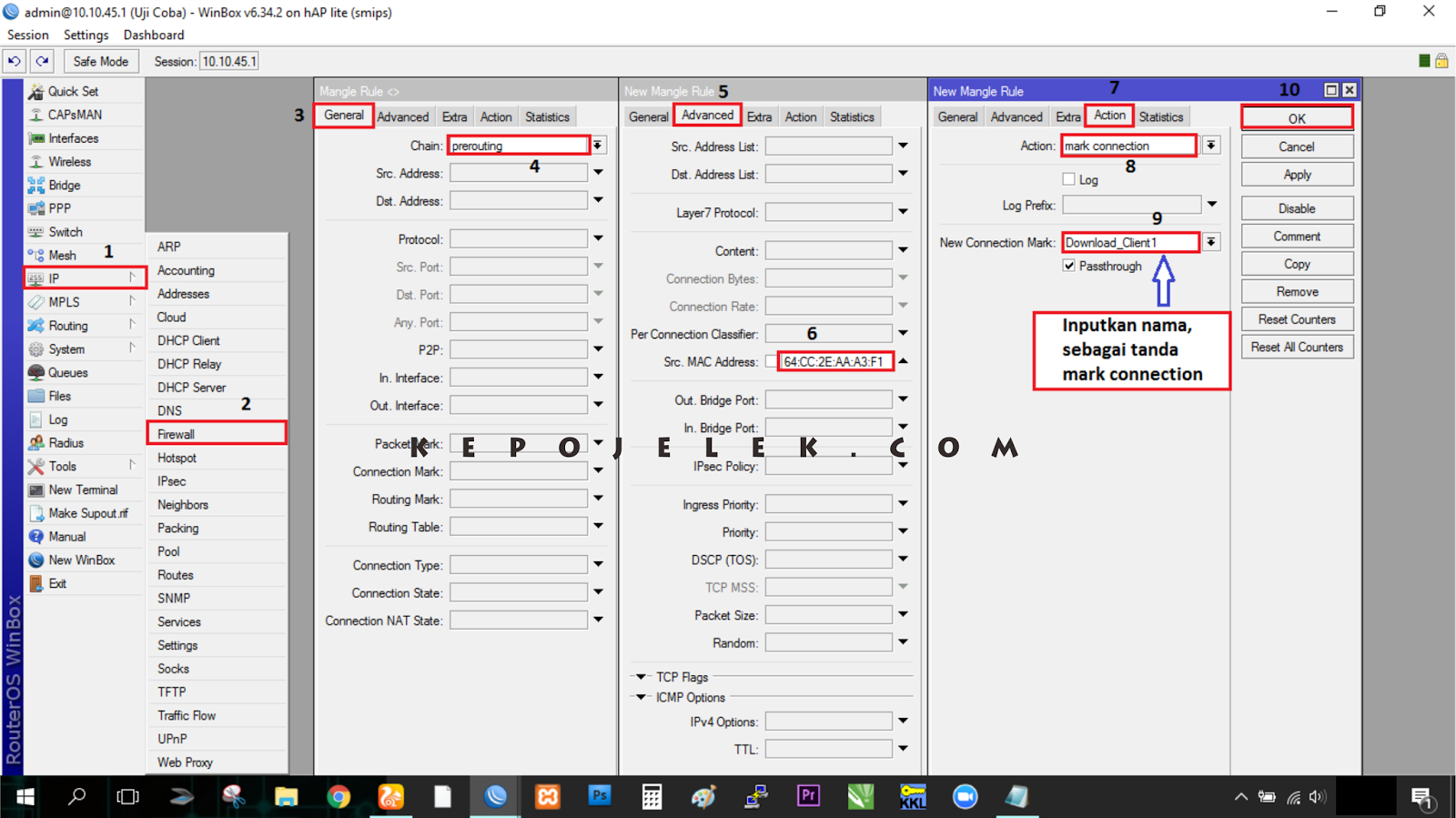The image size is (1456, 818).
Task: Toggle the Passthrough checkbox
Action: tap(1068, 266)
